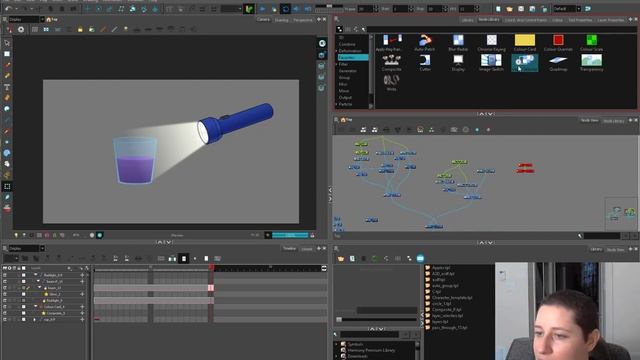Click the top camera view side icon
Viewport: 640px width, 360px height.
pyautogui.click(x=322, y=43)
